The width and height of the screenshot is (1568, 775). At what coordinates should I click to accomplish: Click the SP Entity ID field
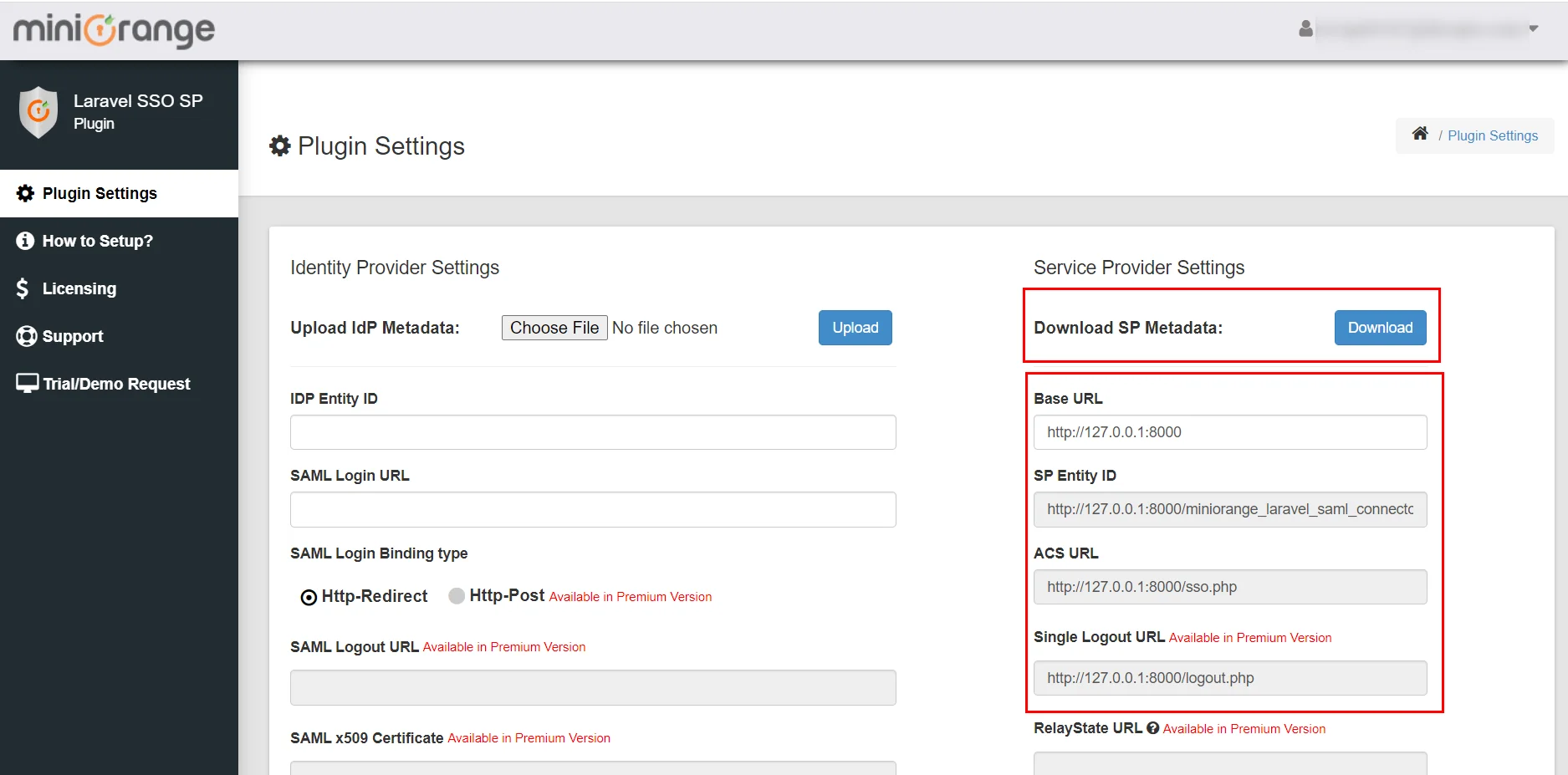(x=1230, y=509)
